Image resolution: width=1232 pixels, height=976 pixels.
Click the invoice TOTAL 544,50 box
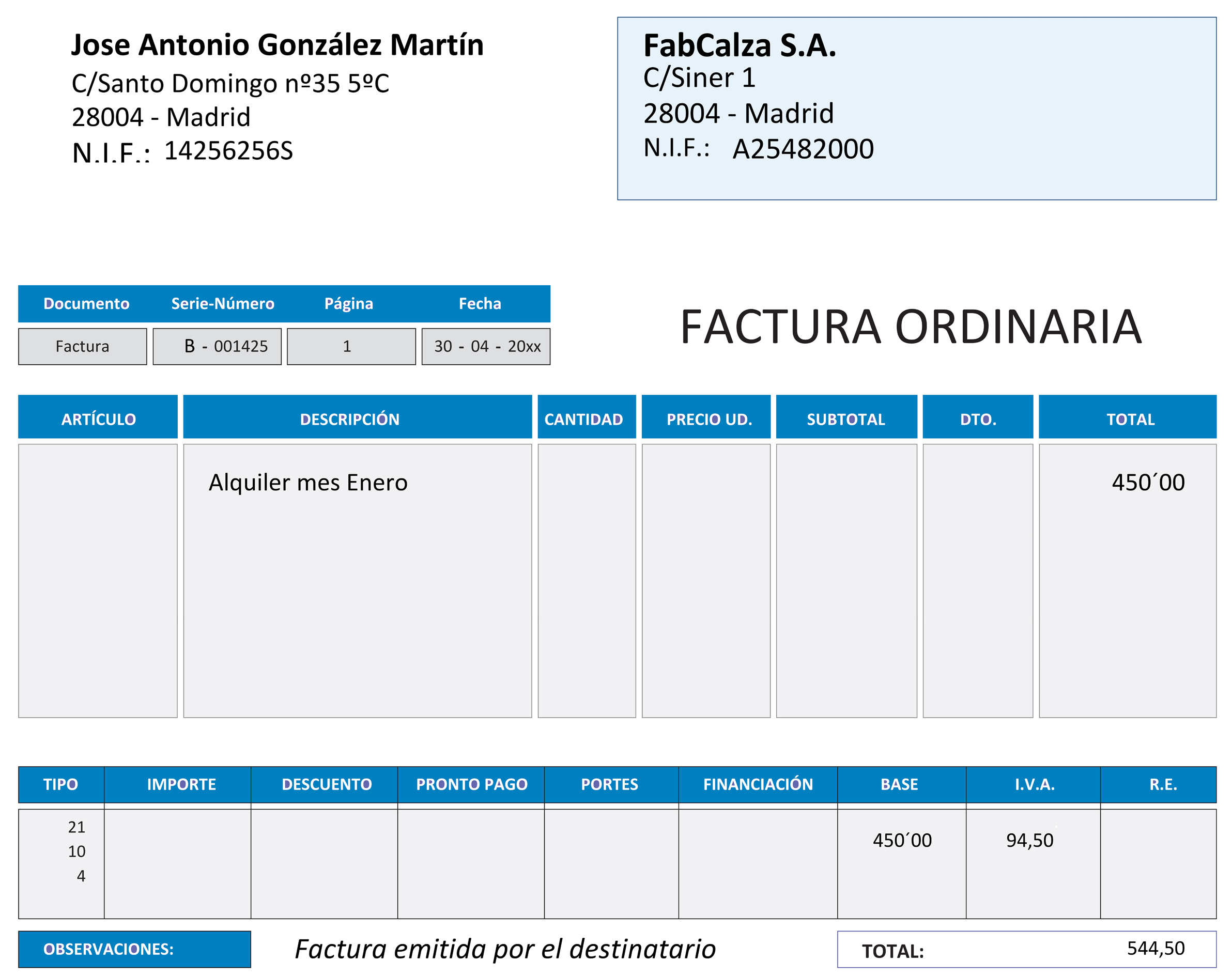[x=1026, y=949]
